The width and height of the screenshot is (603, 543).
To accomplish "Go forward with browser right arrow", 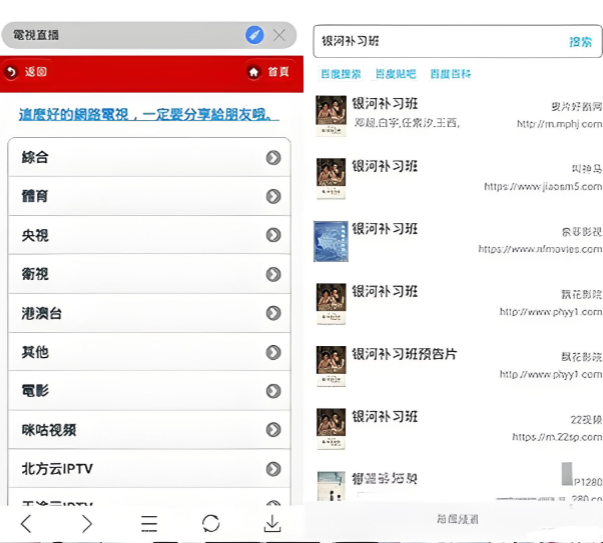I will (87, 524).
